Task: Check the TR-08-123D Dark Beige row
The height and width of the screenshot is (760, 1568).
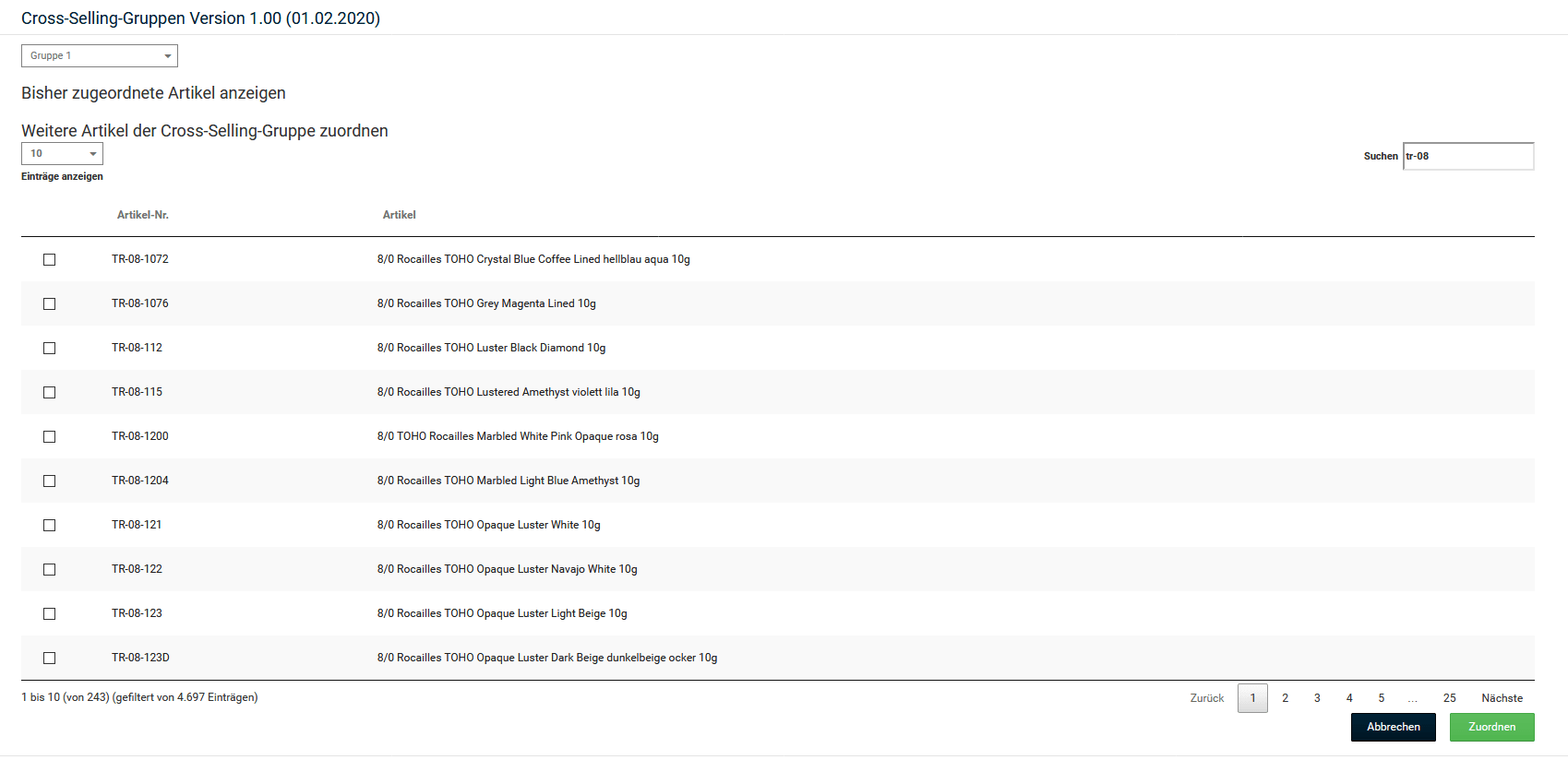Action: point(50,659)
